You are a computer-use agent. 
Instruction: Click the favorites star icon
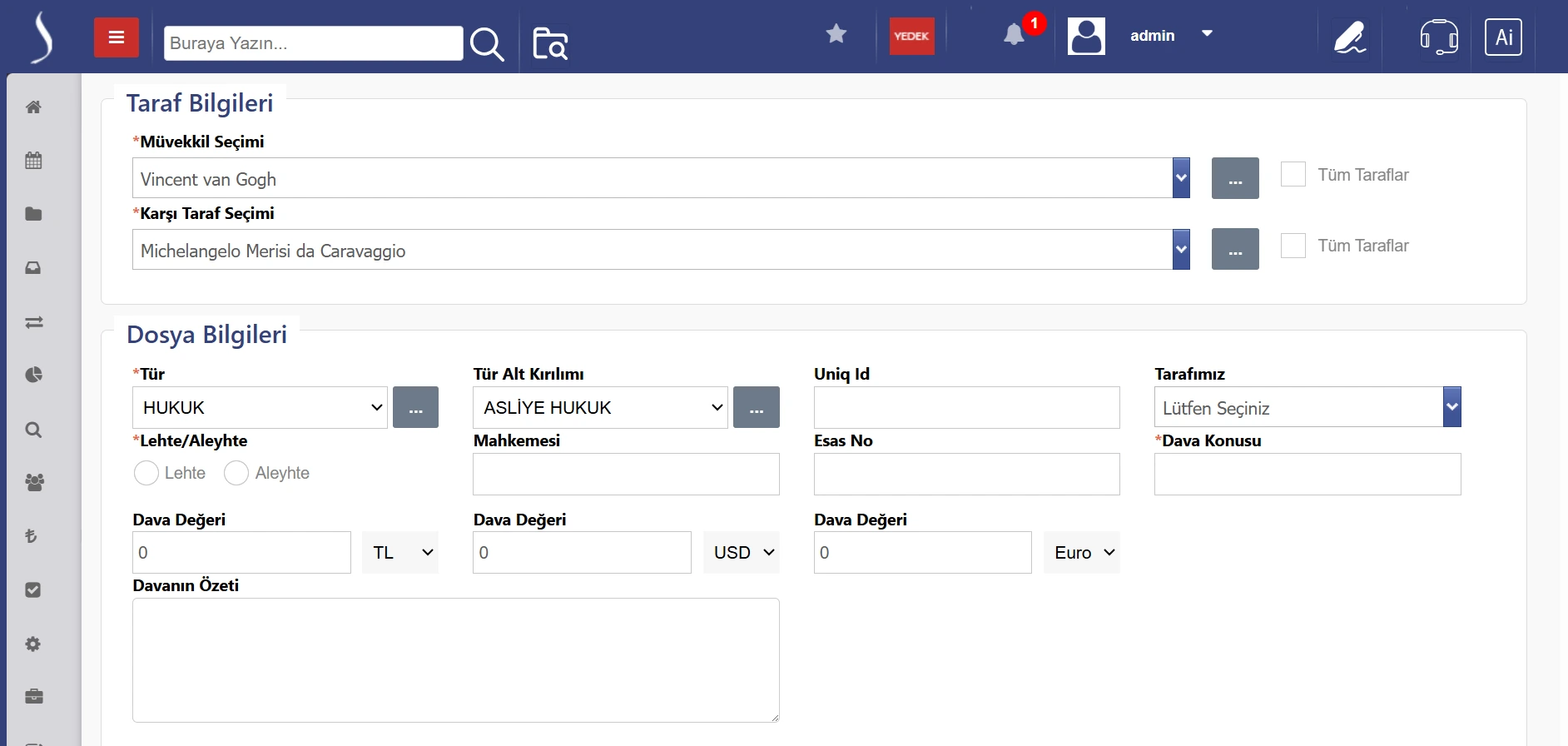click(836, 34)
